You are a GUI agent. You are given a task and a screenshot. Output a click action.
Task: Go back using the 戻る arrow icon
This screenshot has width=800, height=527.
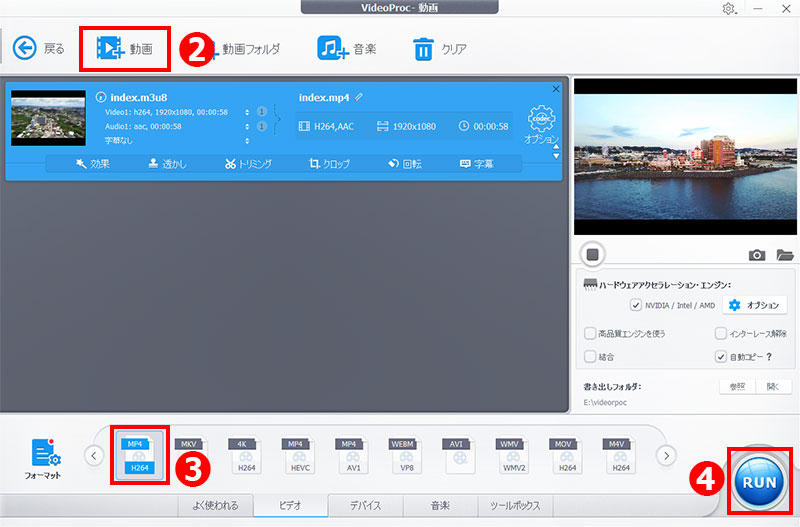tap(24, 48)
